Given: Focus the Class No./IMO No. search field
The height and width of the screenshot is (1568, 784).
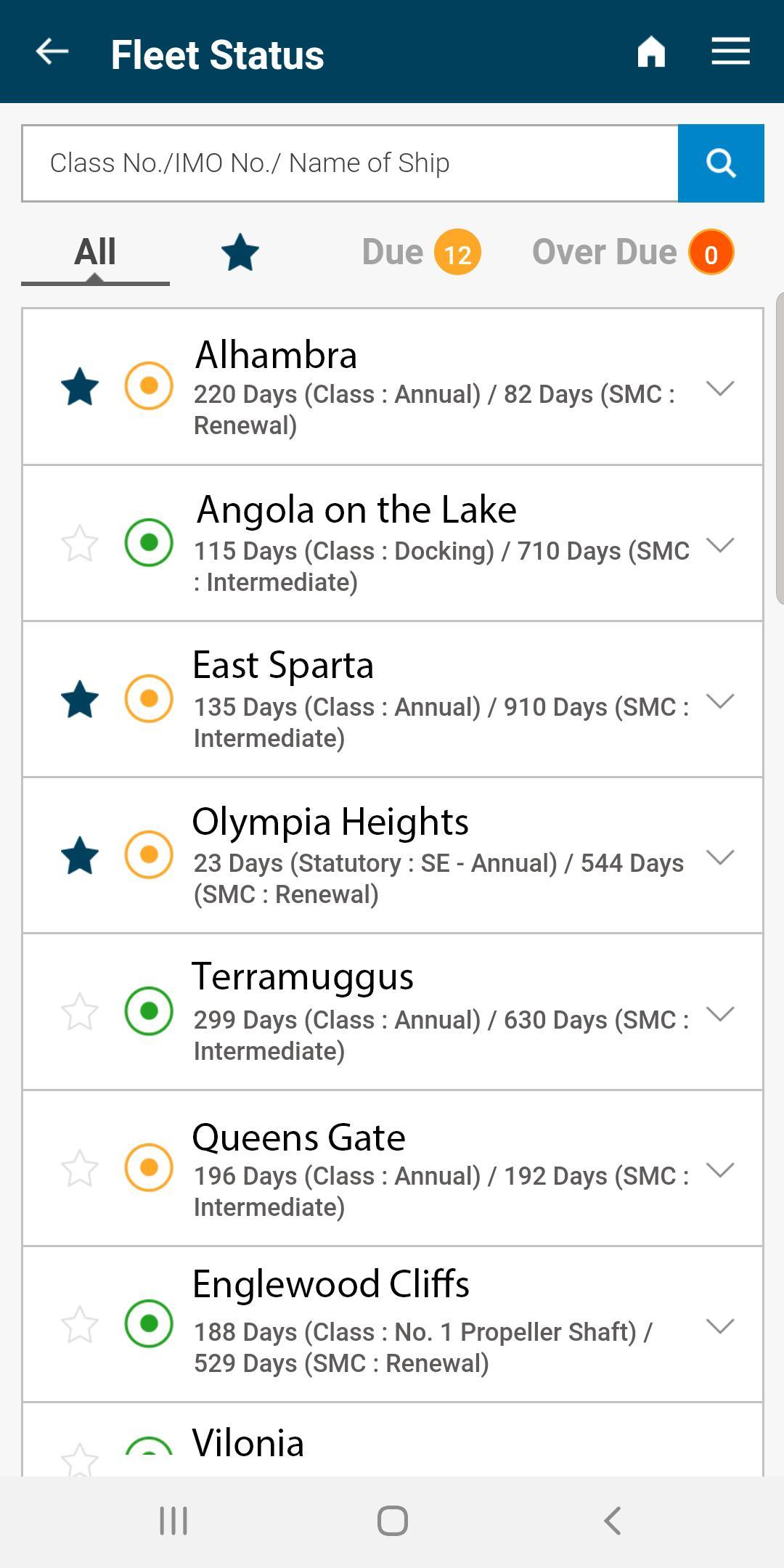Looking at the screenshot, I should coord(350,163).
